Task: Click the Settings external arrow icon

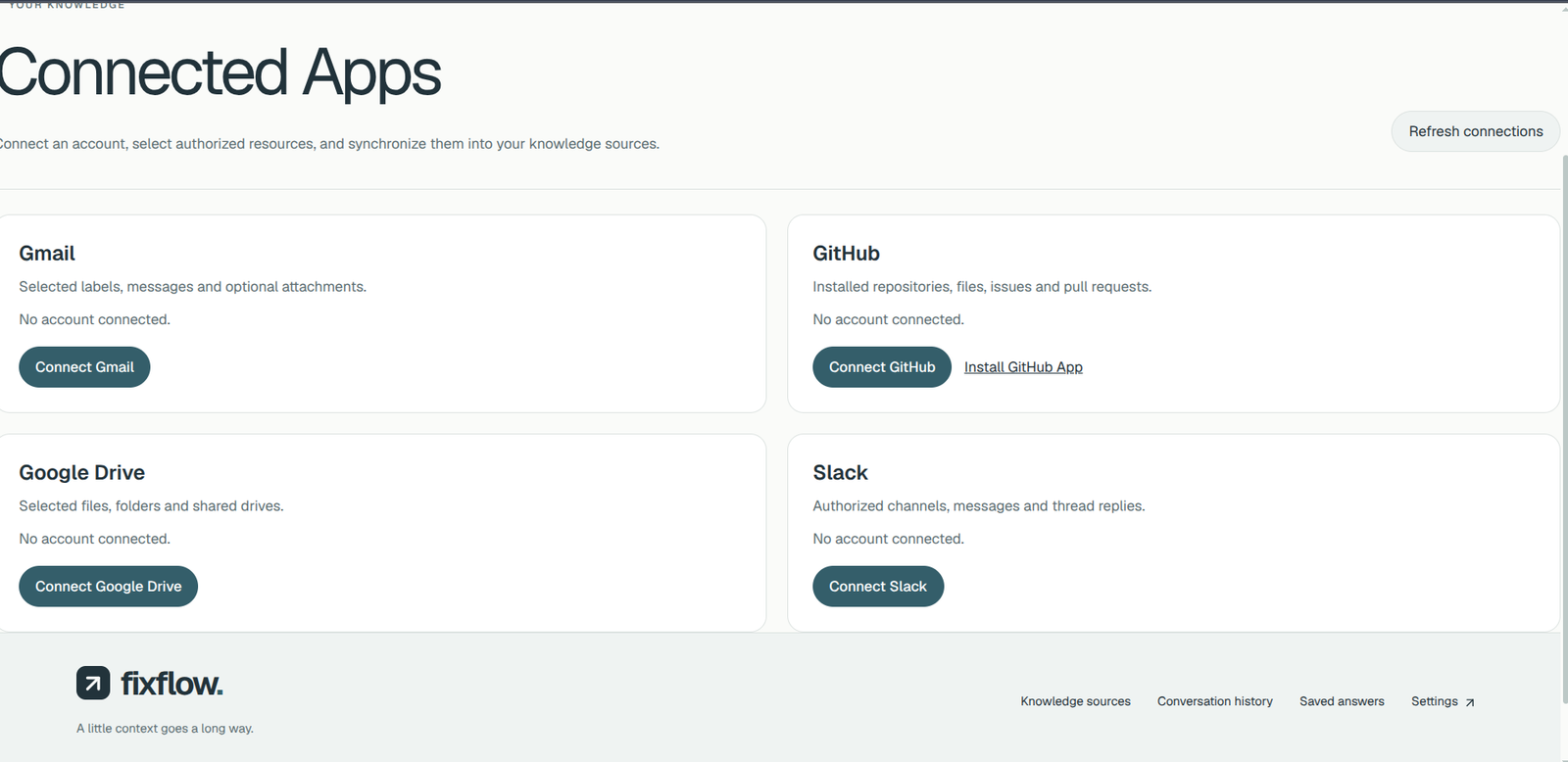Action: pos(1469,702)
